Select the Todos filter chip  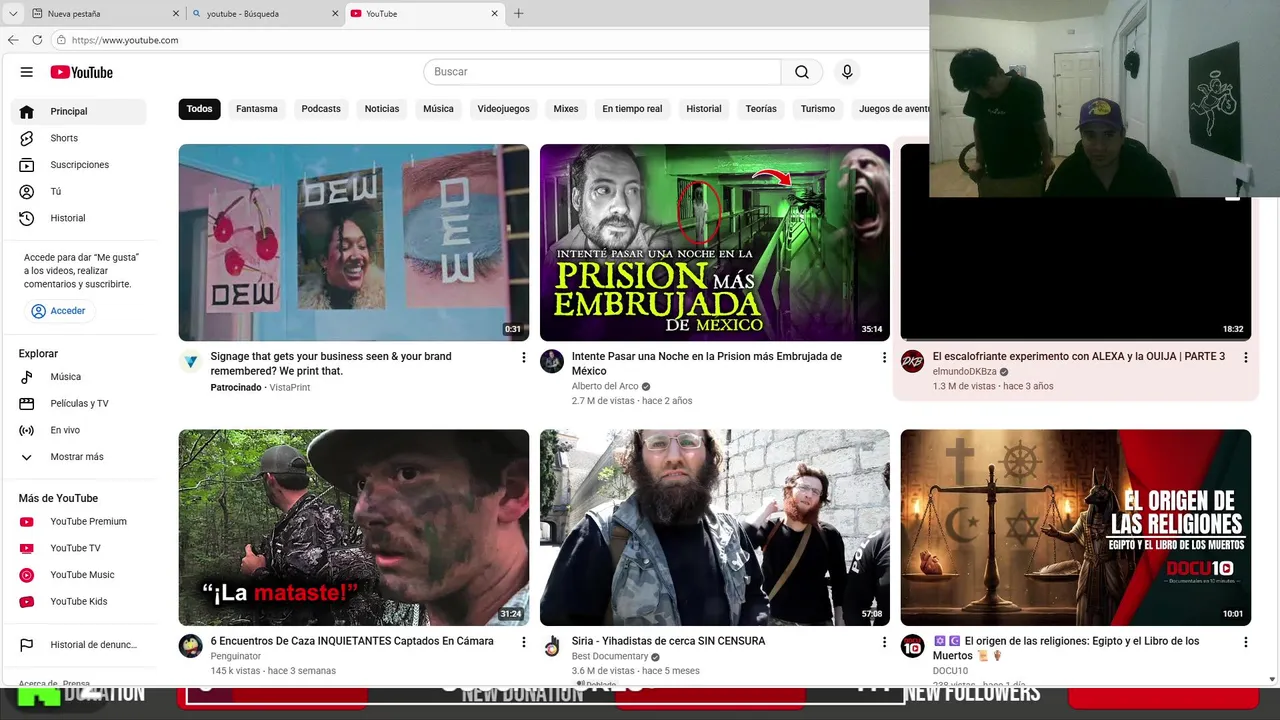(199, 109)
